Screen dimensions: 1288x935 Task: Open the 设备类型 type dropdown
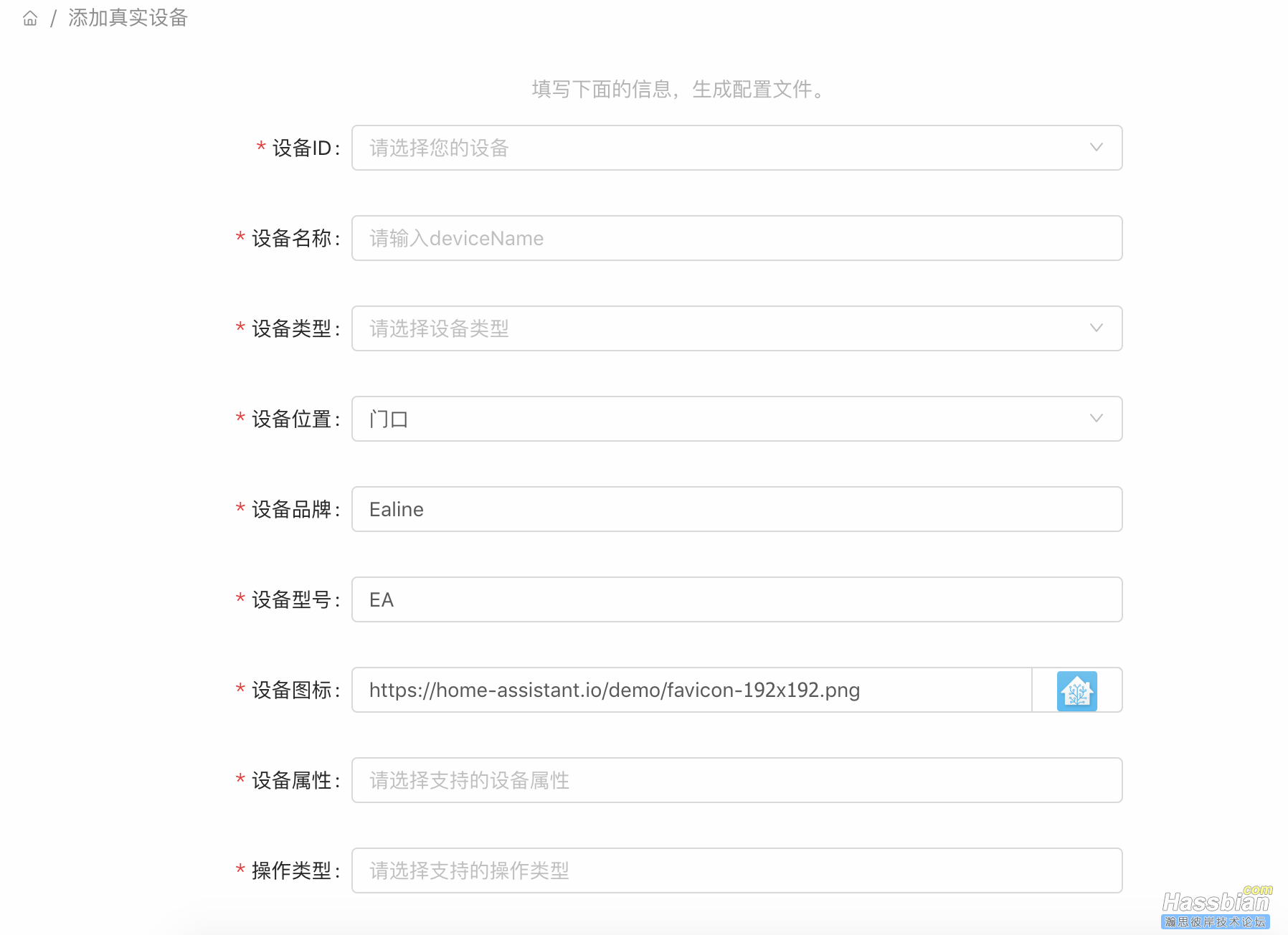[737, 328]
